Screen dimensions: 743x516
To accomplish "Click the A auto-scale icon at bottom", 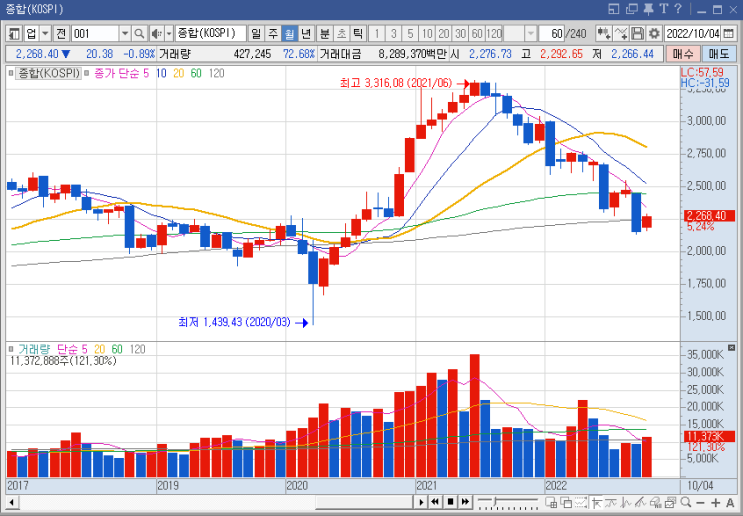I will [x=730, y=502].
